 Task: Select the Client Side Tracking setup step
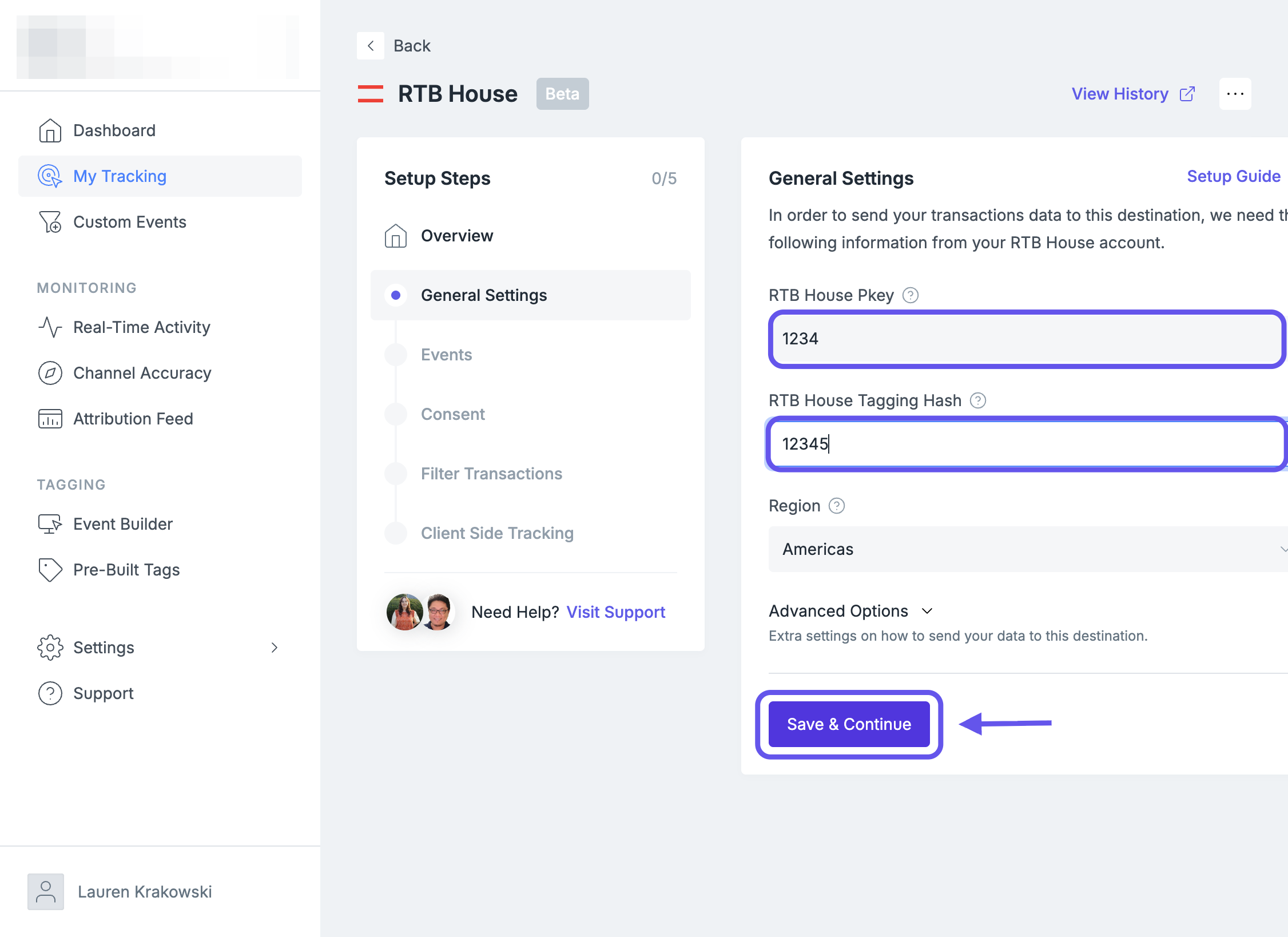pos(531,533)
